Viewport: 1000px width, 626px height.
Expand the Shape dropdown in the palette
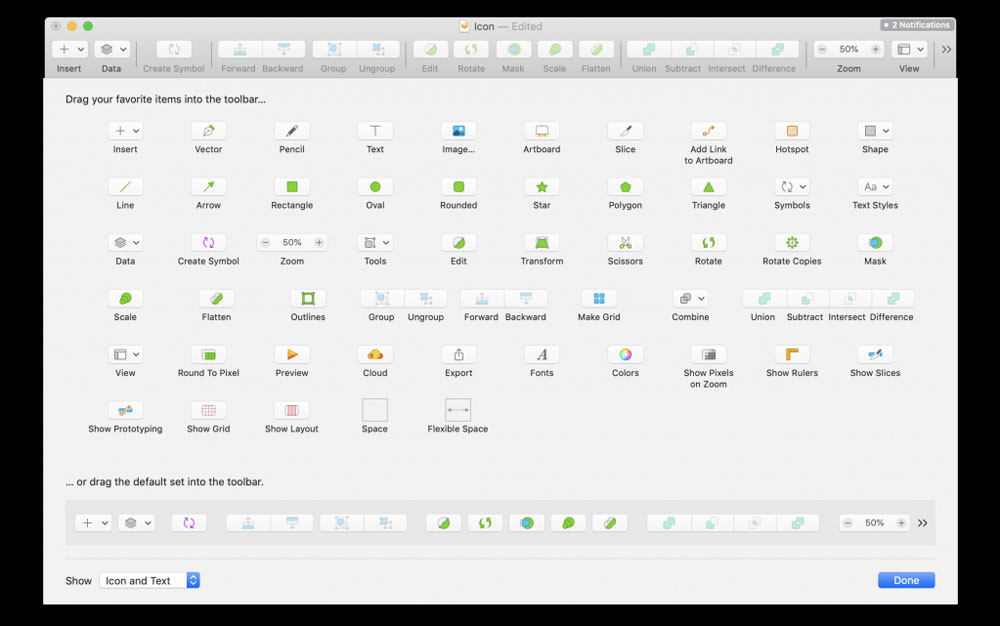click(x=875, y=131)
